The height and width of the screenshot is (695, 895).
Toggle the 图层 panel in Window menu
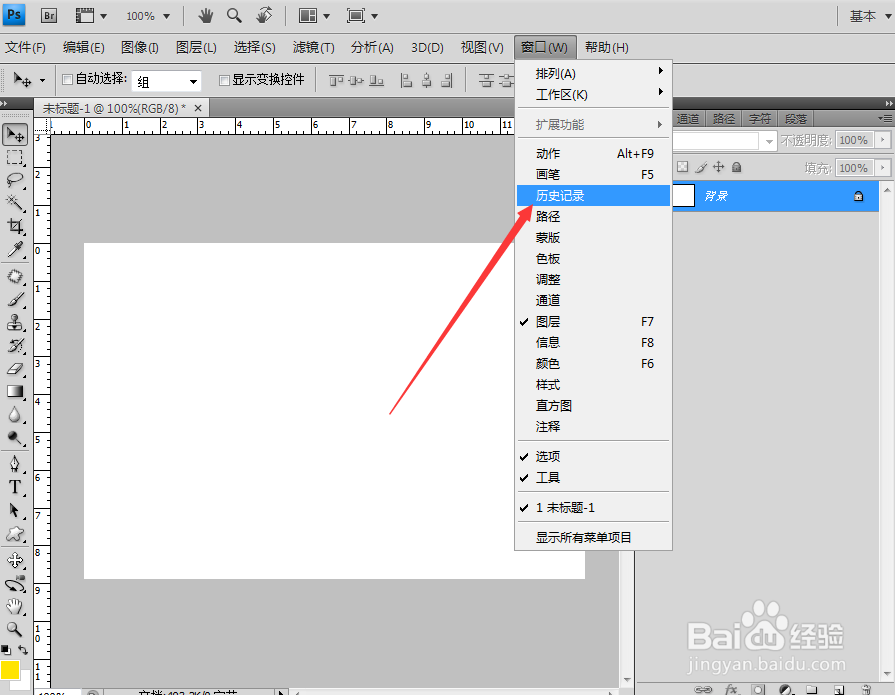coord(594,322)
